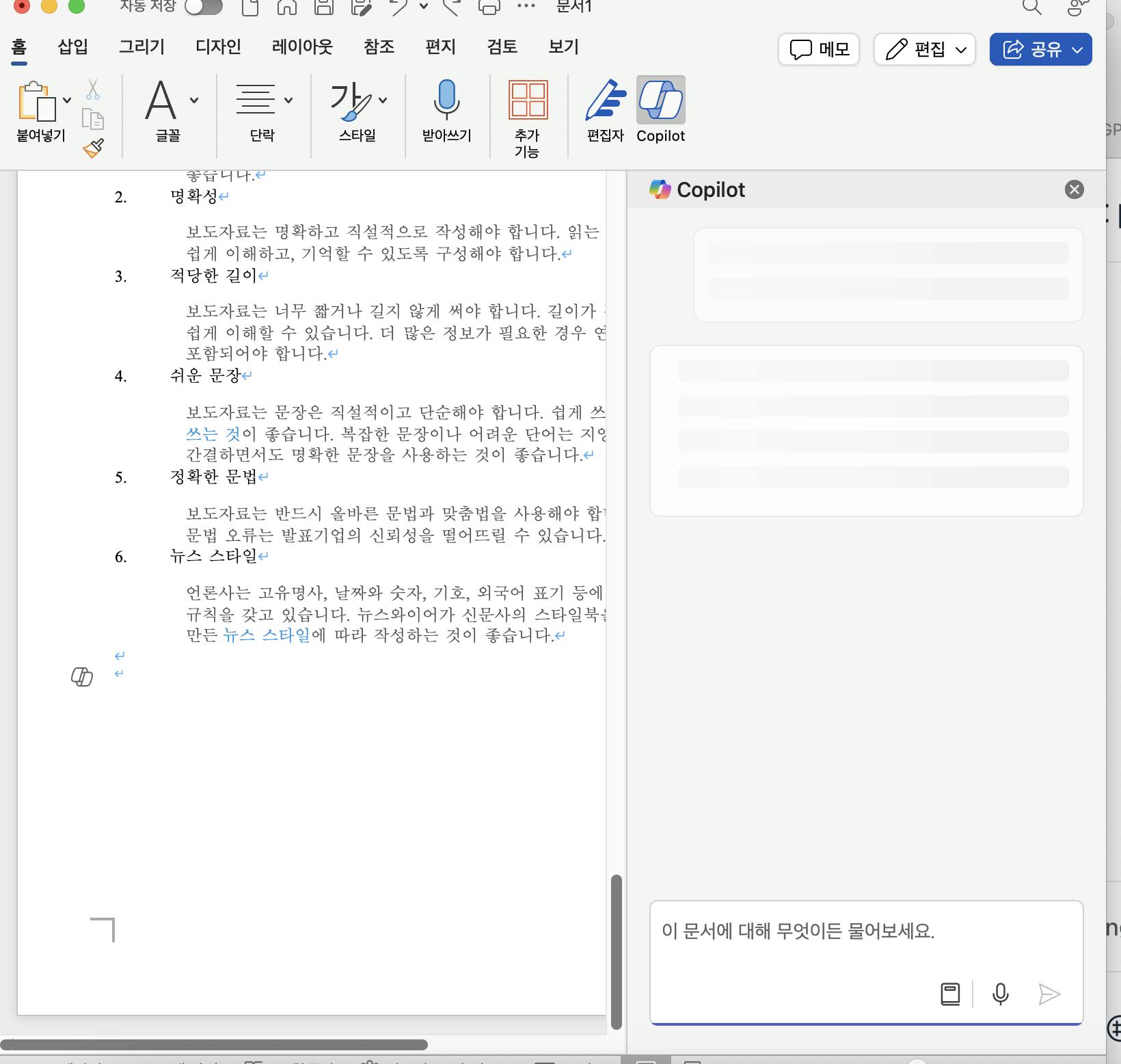The height and width of the screenshot is (1064, 1121).
Task: Click the 메모 comments button
Action: coord(819,49)
